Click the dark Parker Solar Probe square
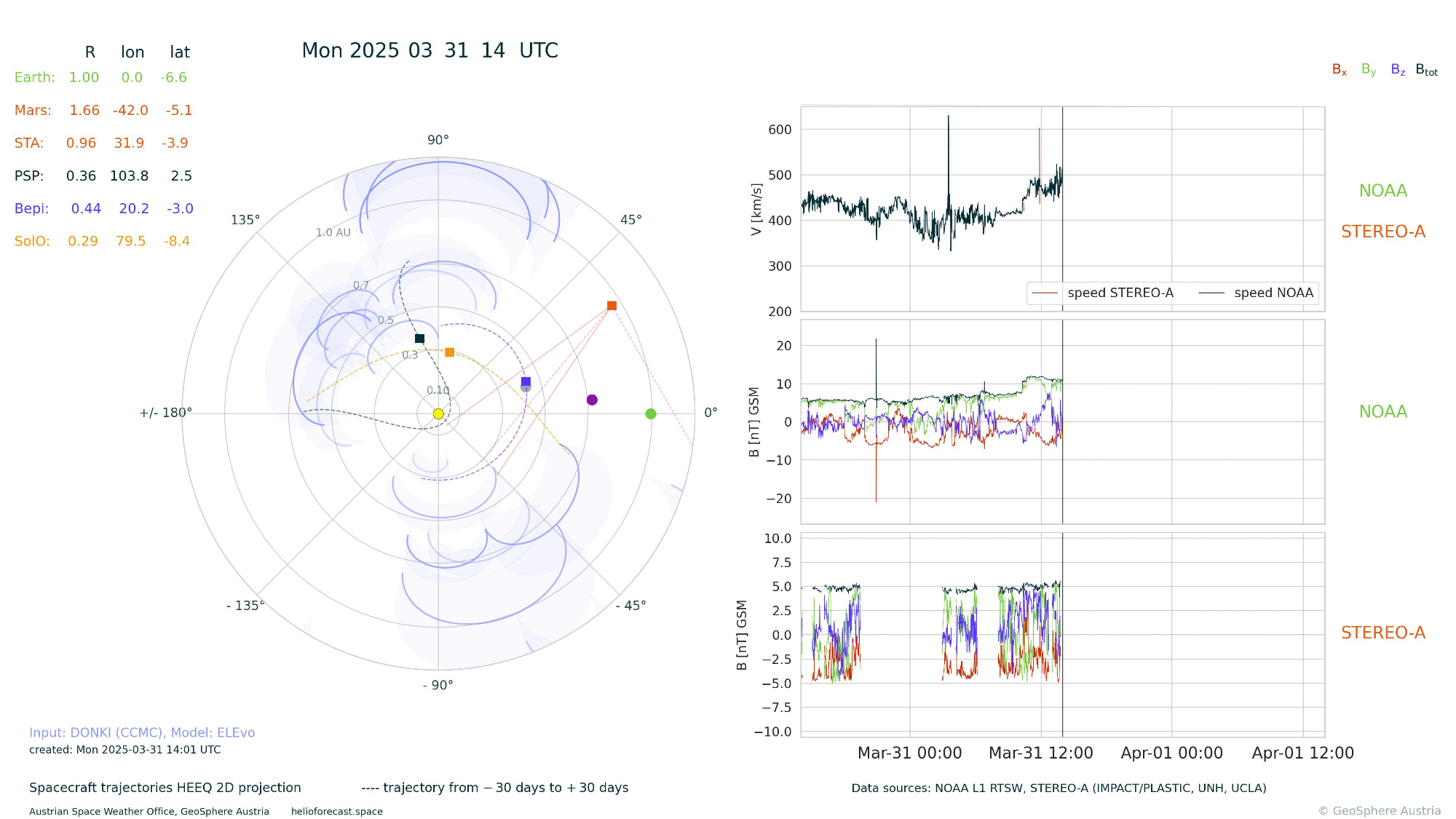The image size is (1456, 819). [x=419, y=339]
